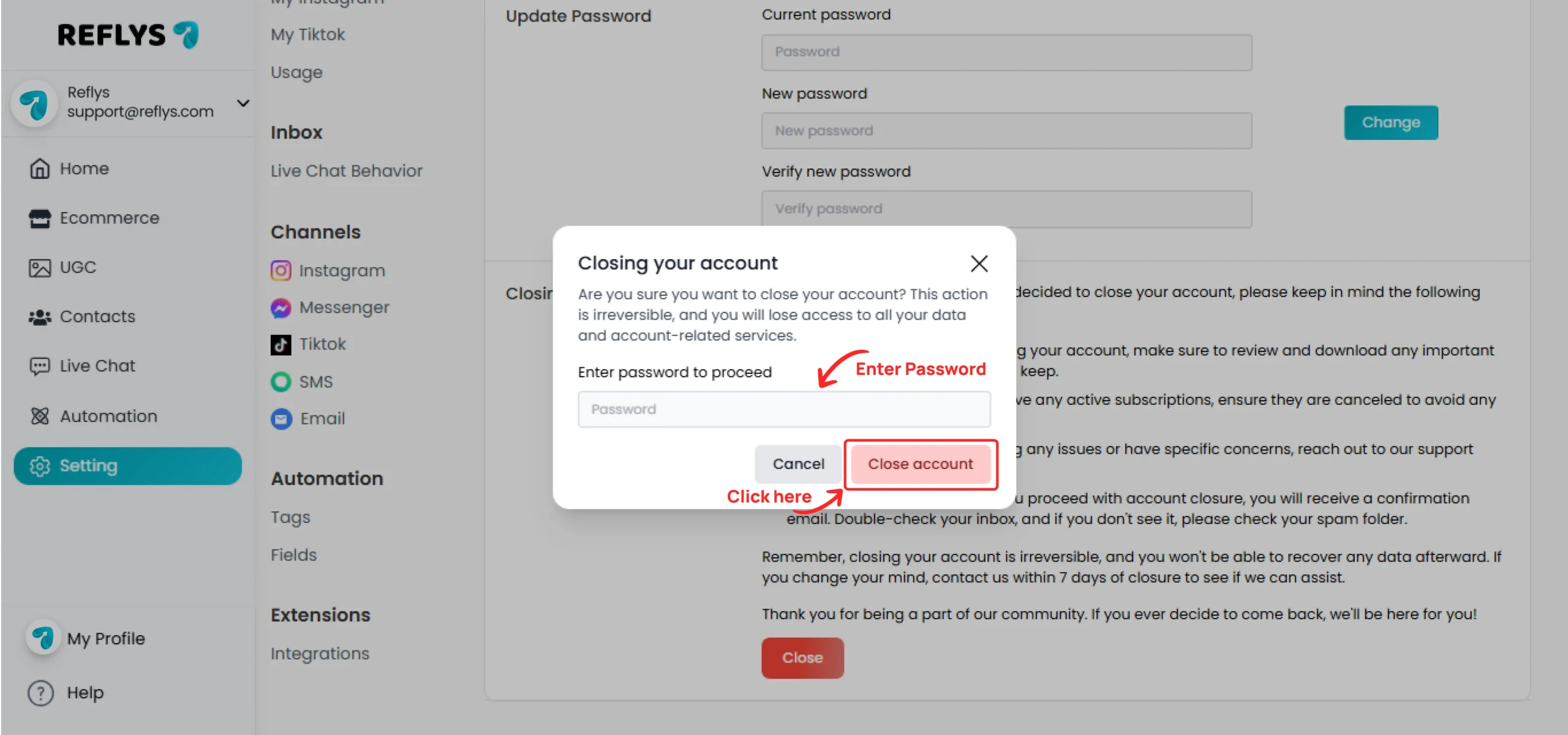1568x735 pixels.
Task: Open Ecommerce via its storefront icon
Action: tap(40, 218)
